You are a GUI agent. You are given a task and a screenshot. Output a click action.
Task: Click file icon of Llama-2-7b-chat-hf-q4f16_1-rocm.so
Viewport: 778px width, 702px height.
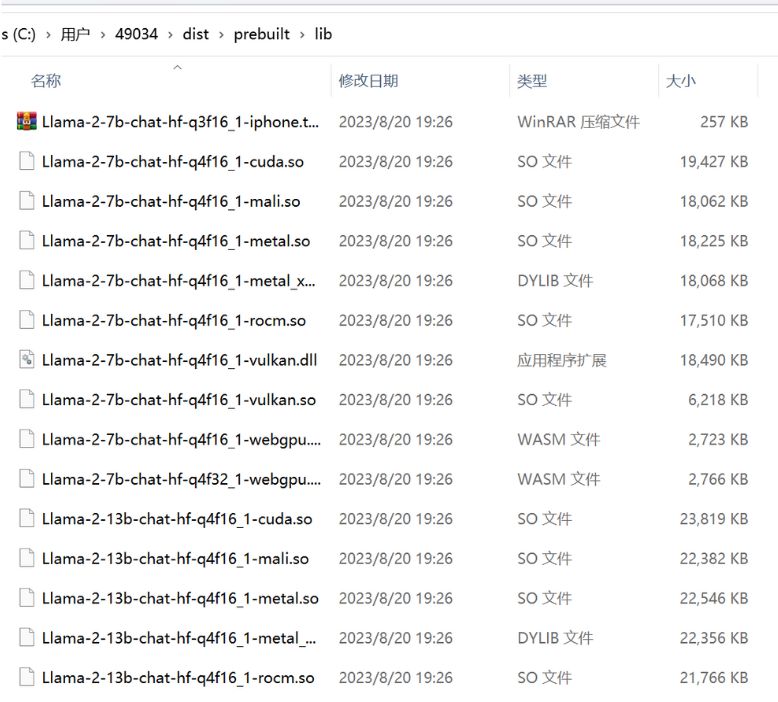(x=26, y=320)
